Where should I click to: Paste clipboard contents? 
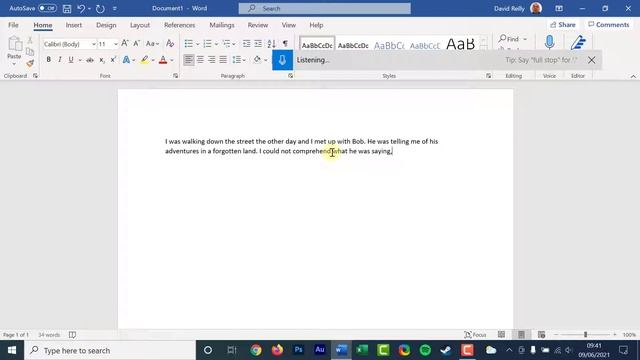[14, 49]
